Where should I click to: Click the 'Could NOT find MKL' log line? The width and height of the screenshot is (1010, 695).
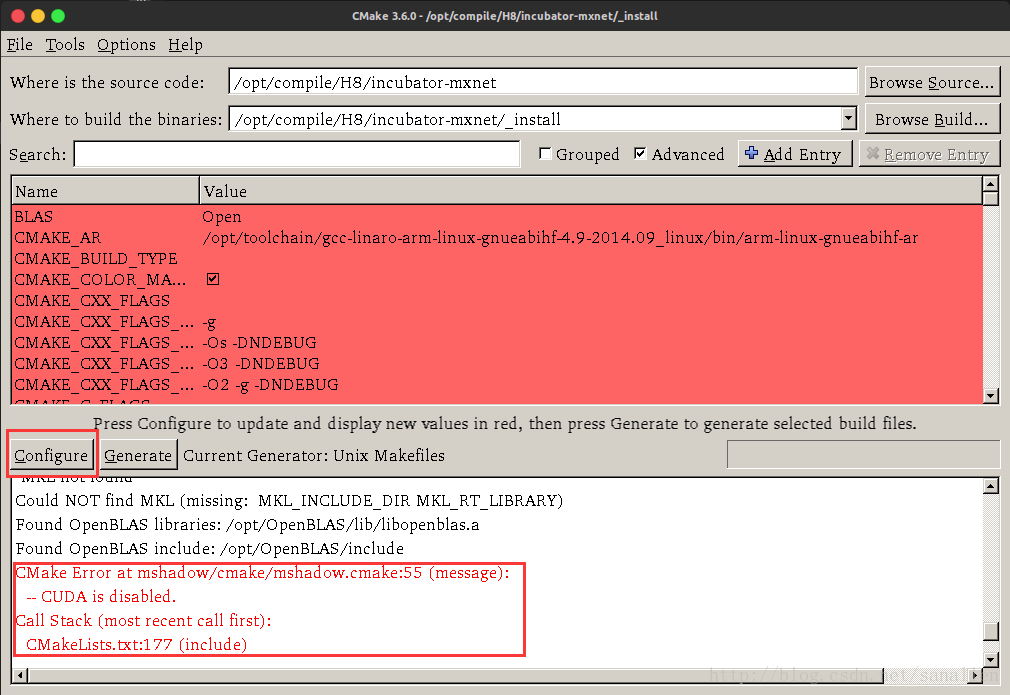pos(289,500)
